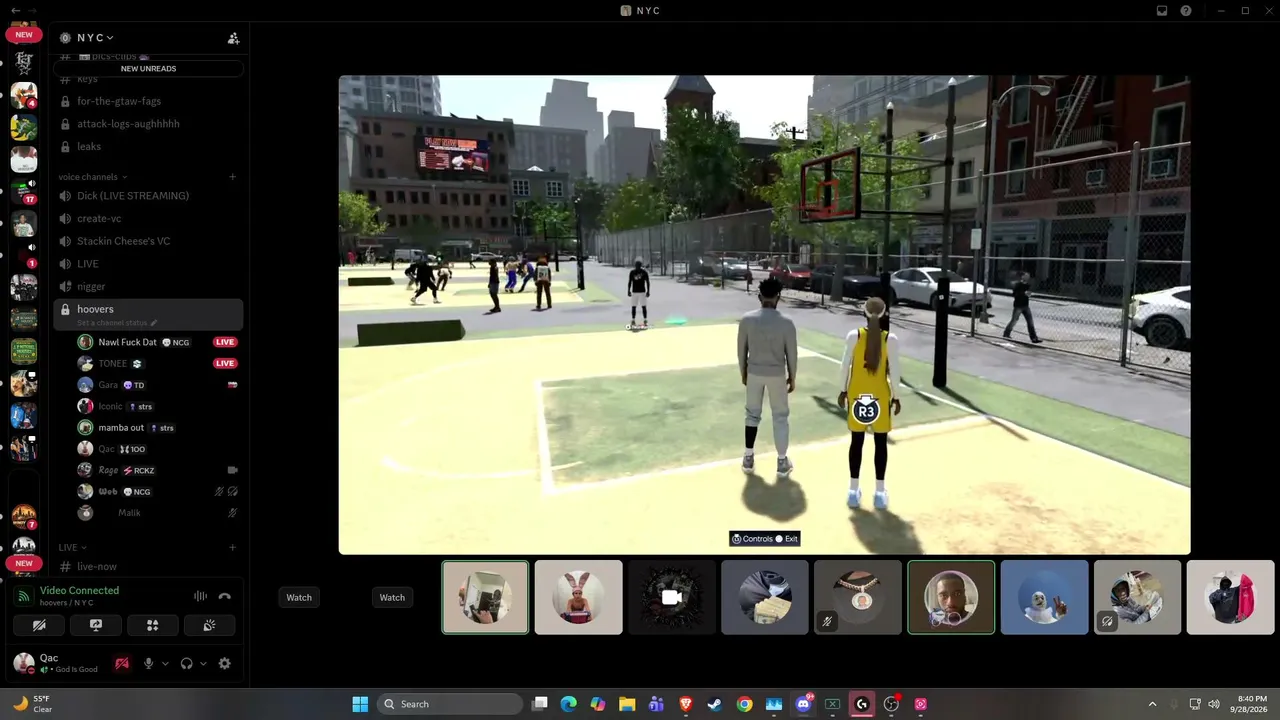Show hidden system tray icons
The image size is (1280, 720).
pyautogui.click(x=1152, y=704)
